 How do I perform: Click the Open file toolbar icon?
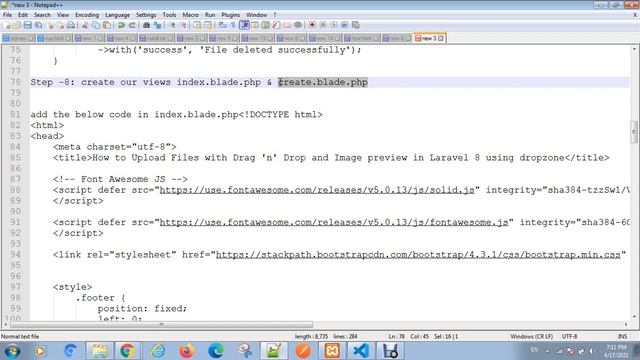(17, 25)
